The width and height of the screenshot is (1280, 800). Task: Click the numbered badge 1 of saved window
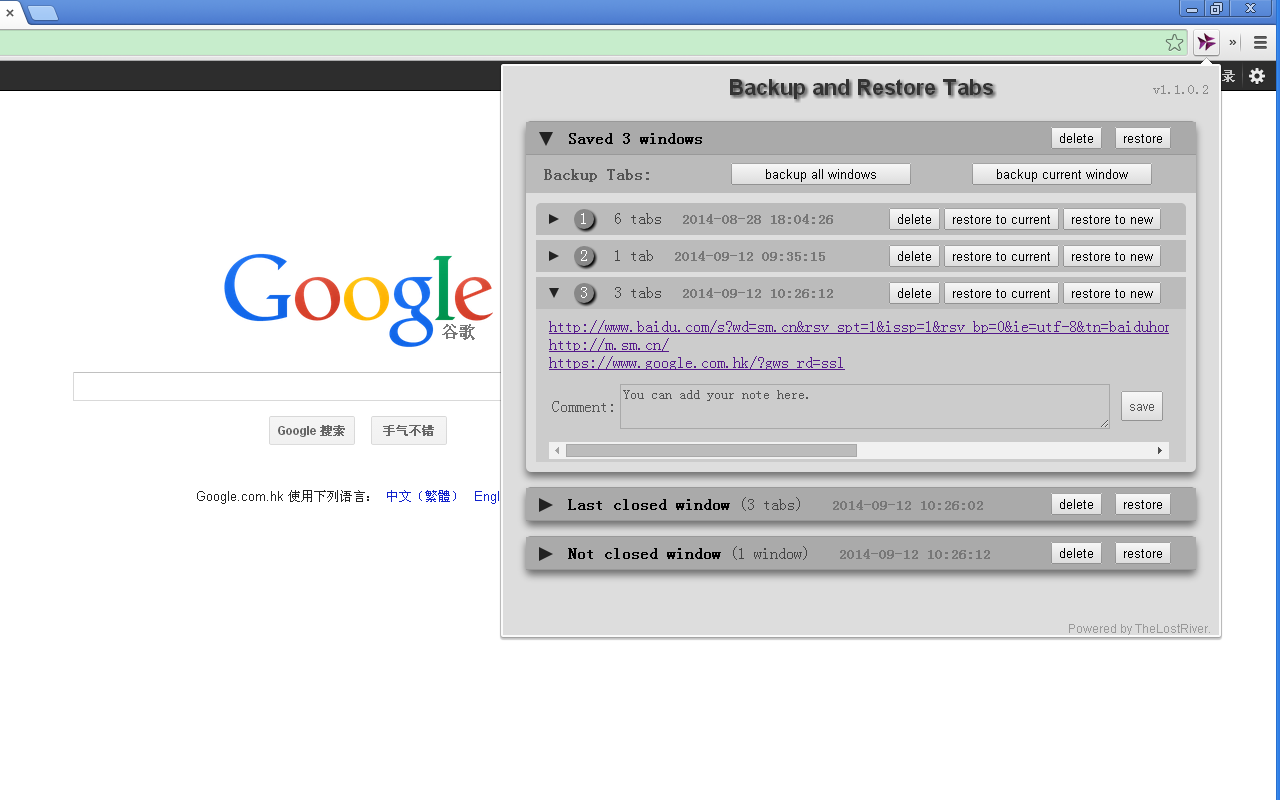click(585, 219)
